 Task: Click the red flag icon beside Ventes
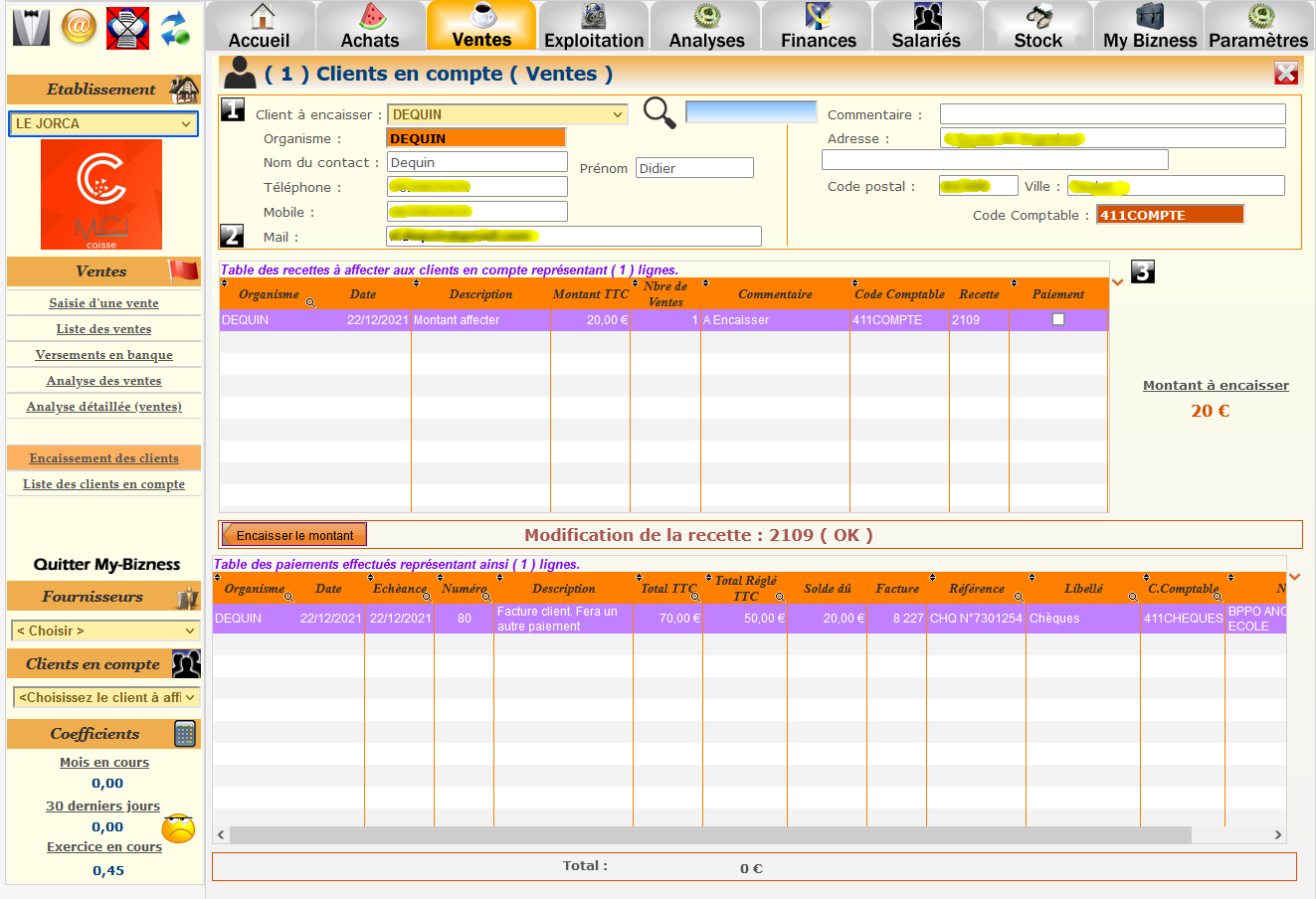[183, 270]
